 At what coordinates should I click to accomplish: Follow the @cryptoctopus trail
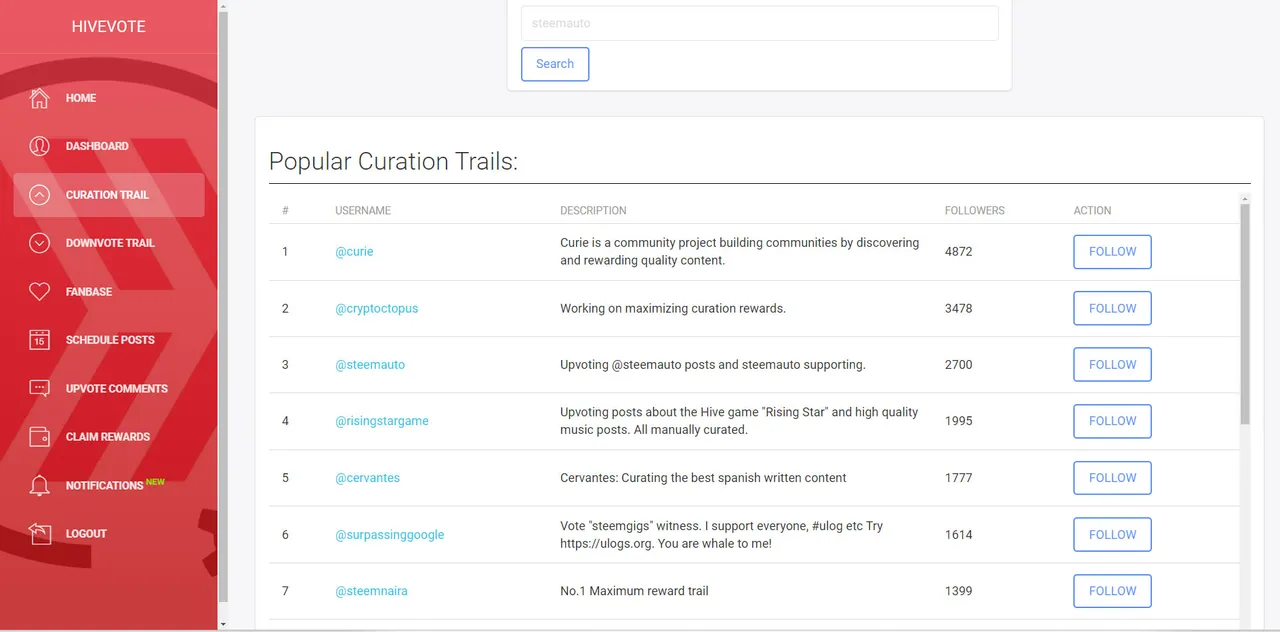pos(1112,308)
